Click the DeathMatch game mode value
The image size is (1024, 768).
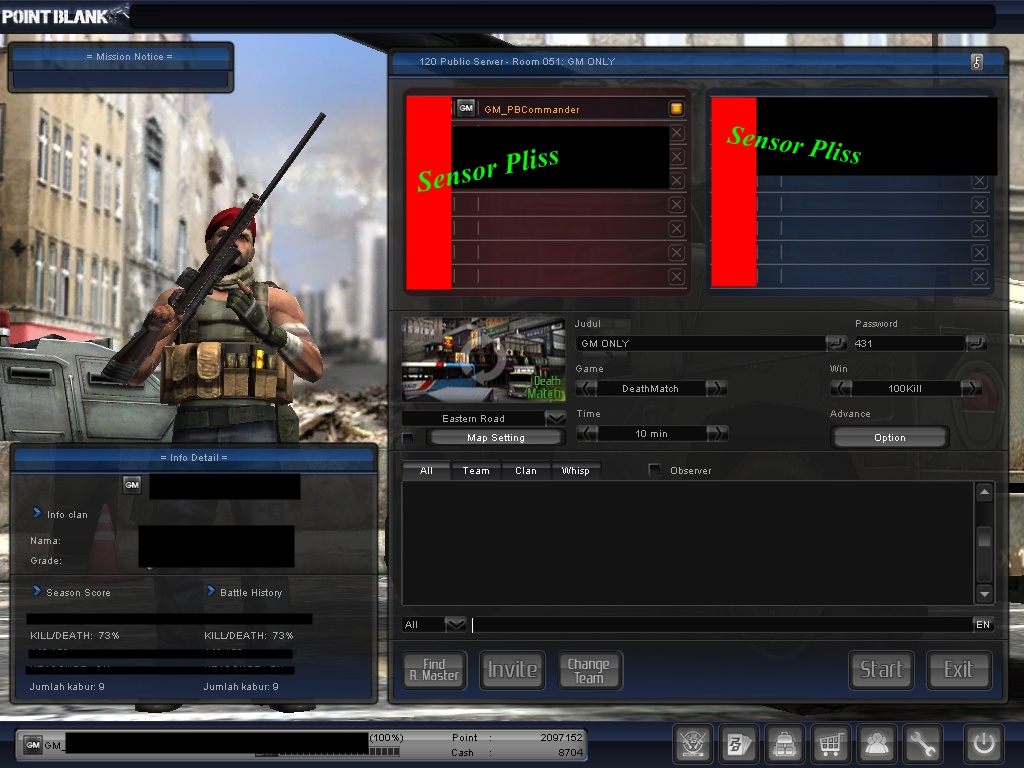pos(650,389)
